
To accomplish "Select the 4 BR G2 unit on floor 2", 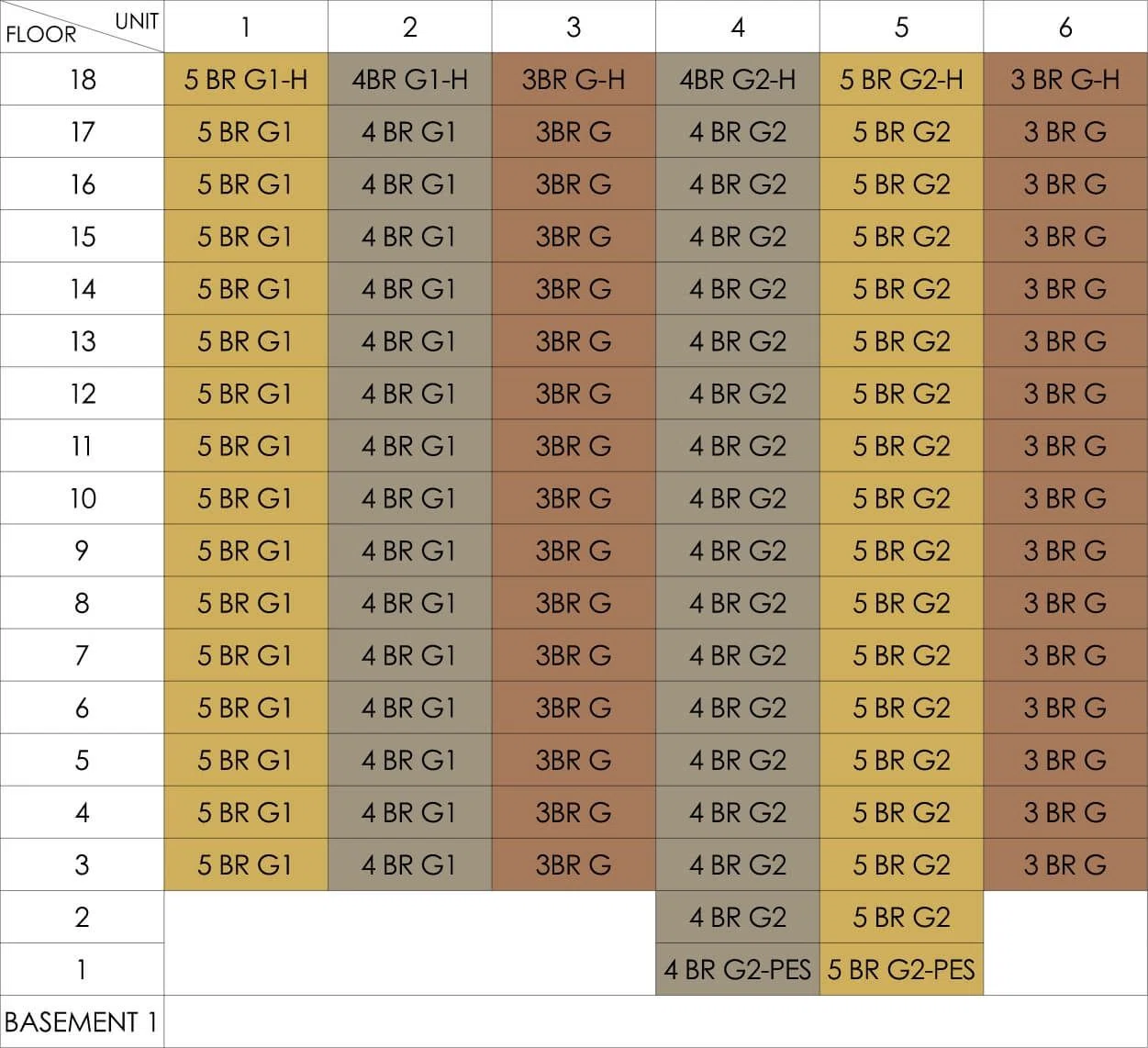I will 738,917.
